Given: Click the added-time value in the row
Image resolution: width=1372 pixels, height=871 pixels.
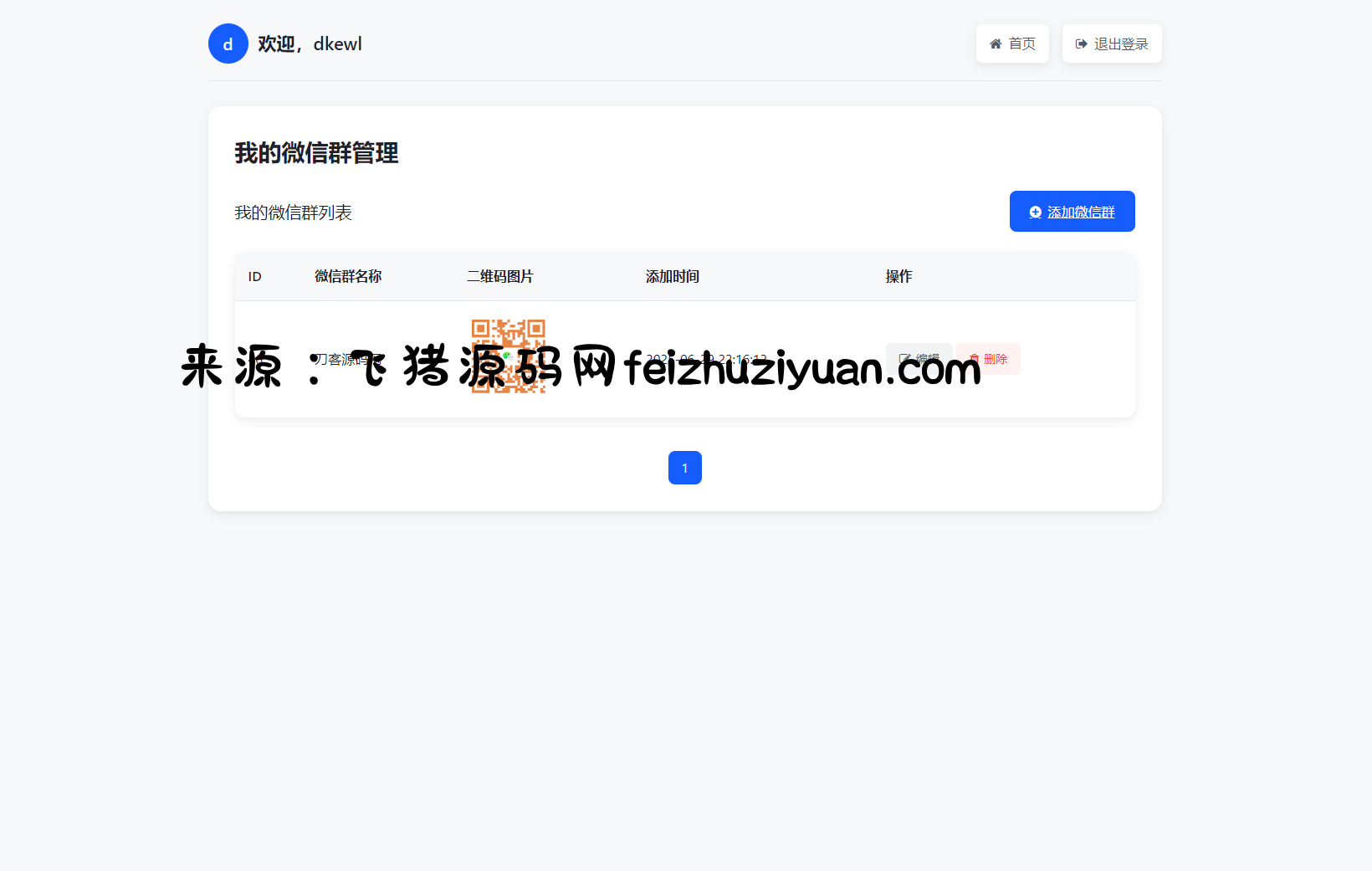Looking at the screenshot, I should point(706,359).
